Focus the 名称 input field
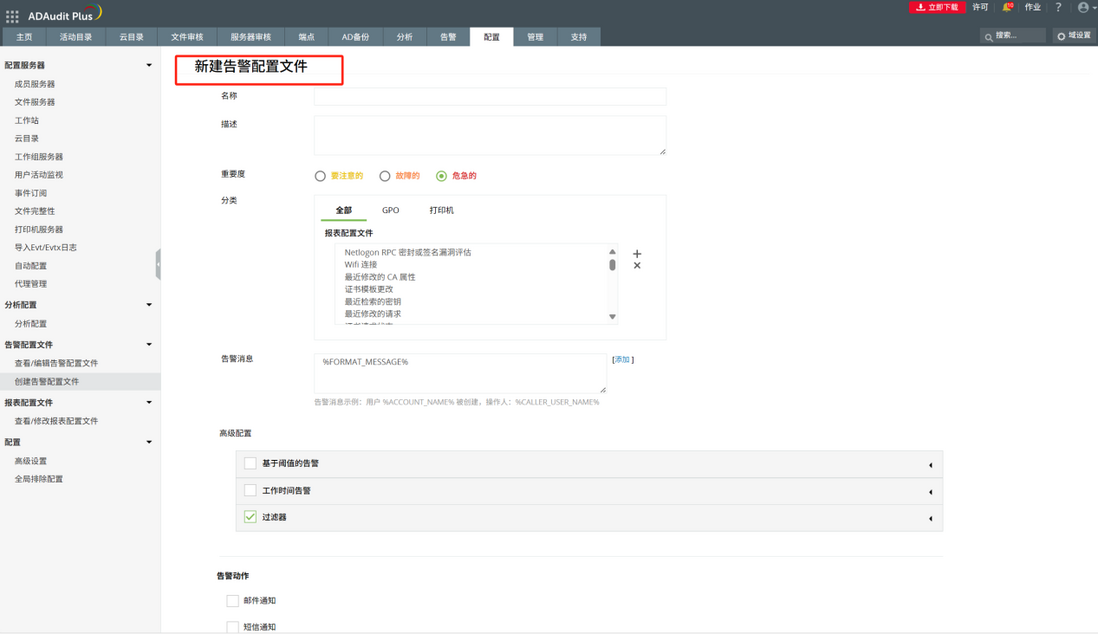1098x634 pixels. tap(490, 96)
